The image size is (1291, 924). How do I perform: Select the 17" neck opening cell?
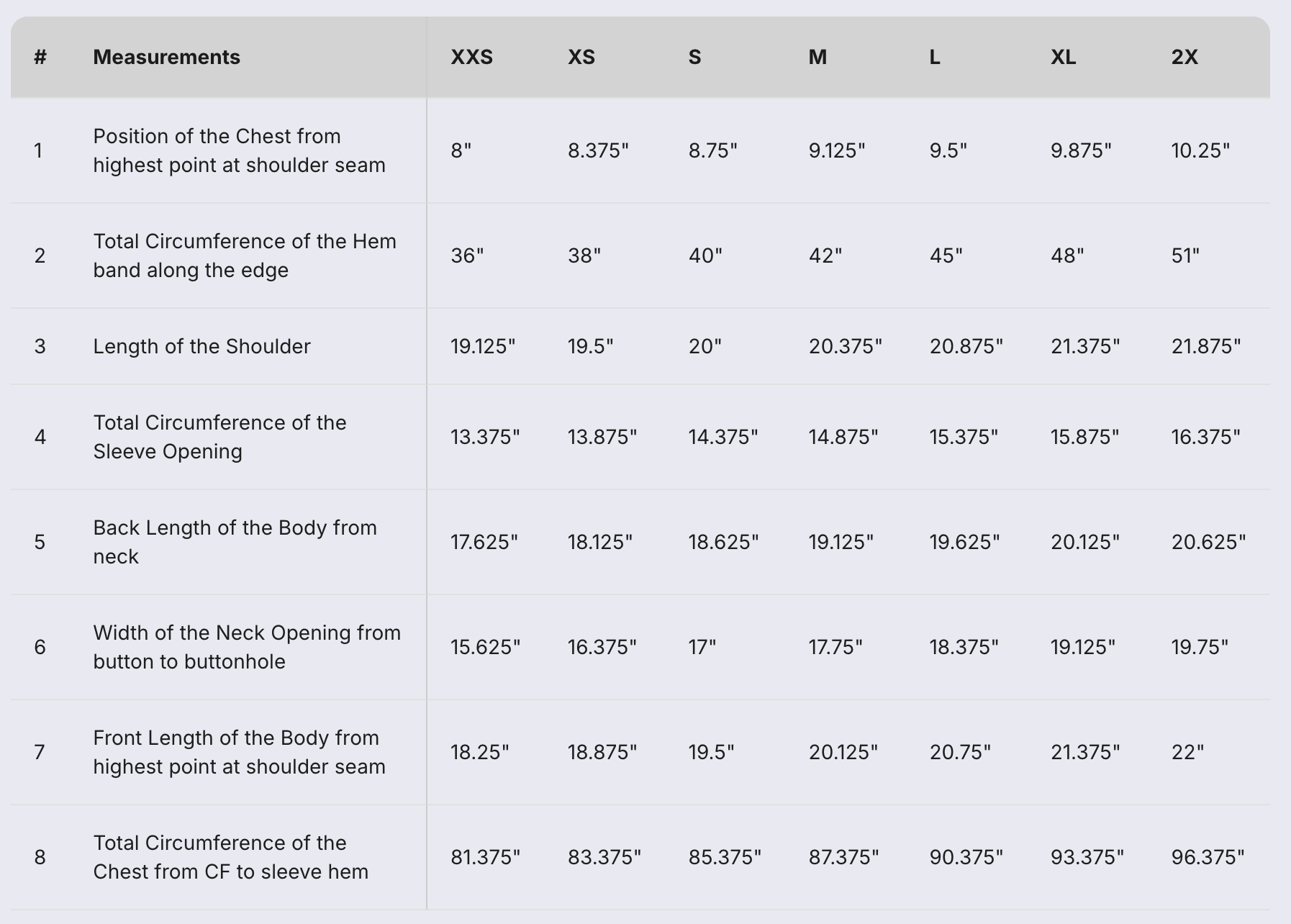(x=702, y=647)
